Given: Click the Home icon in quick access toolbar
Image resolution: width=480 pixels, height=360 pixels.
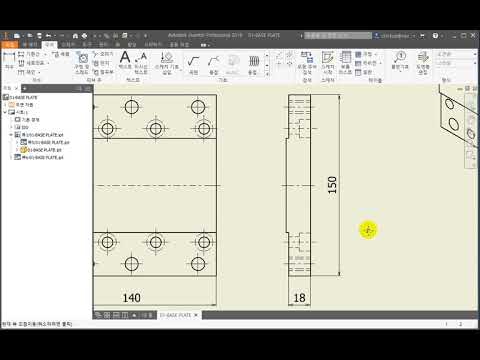Looking at the screenshot, I should point(75,36).
